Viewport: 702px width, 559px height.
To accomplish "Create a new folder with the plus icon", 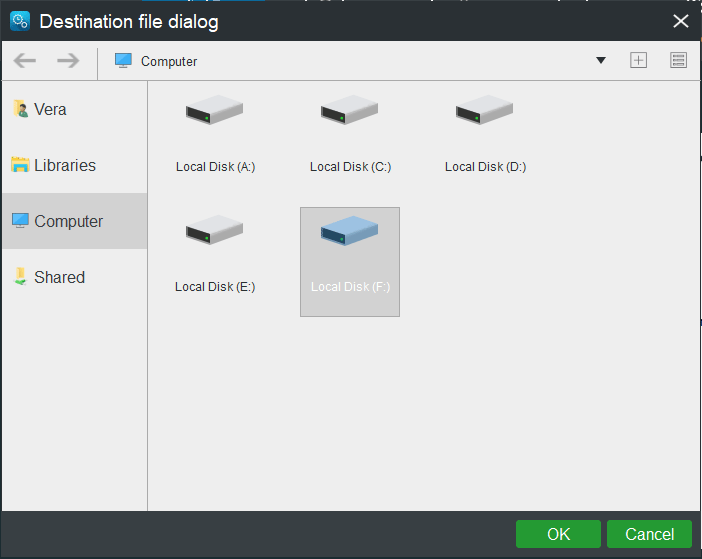I will tap(638, 60).
